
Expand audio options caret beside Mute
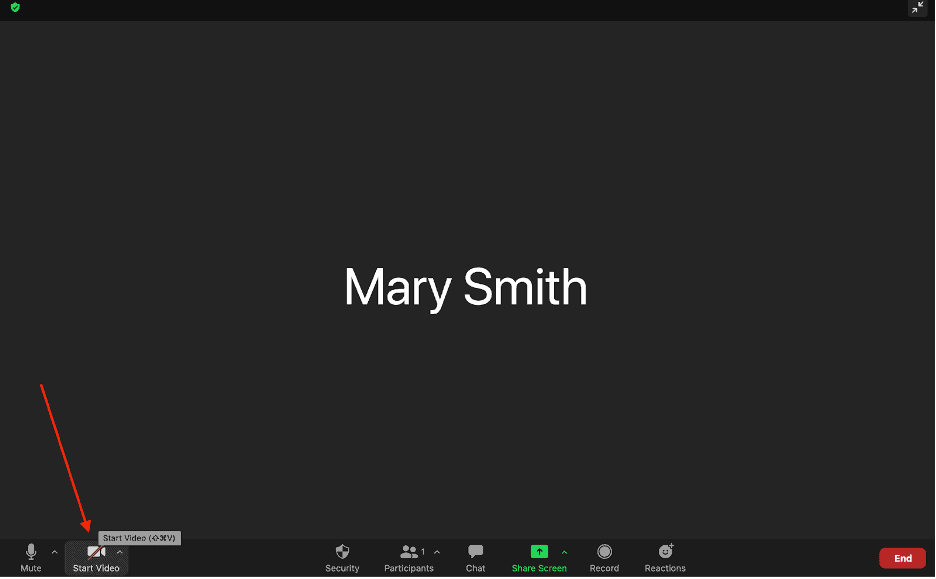(x=54, y=552)
